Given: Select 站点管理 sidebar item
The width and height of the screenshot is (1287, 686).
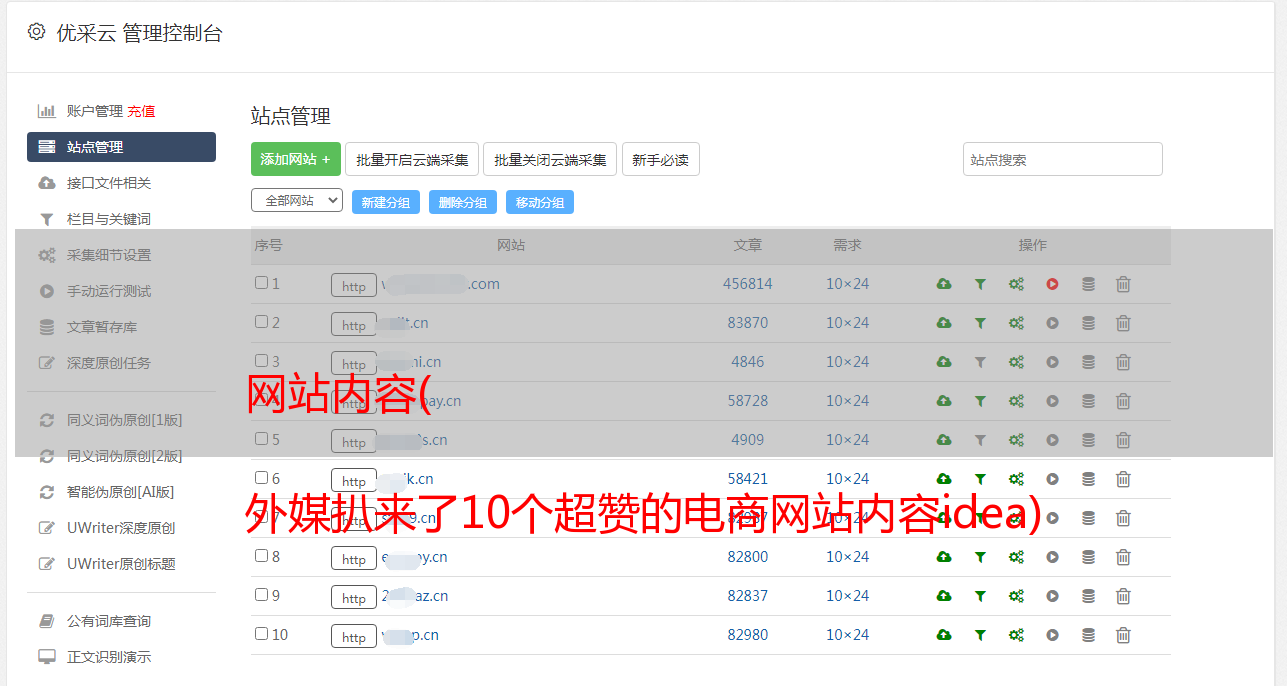Looking at the screenshot, I should click(121, 147).
